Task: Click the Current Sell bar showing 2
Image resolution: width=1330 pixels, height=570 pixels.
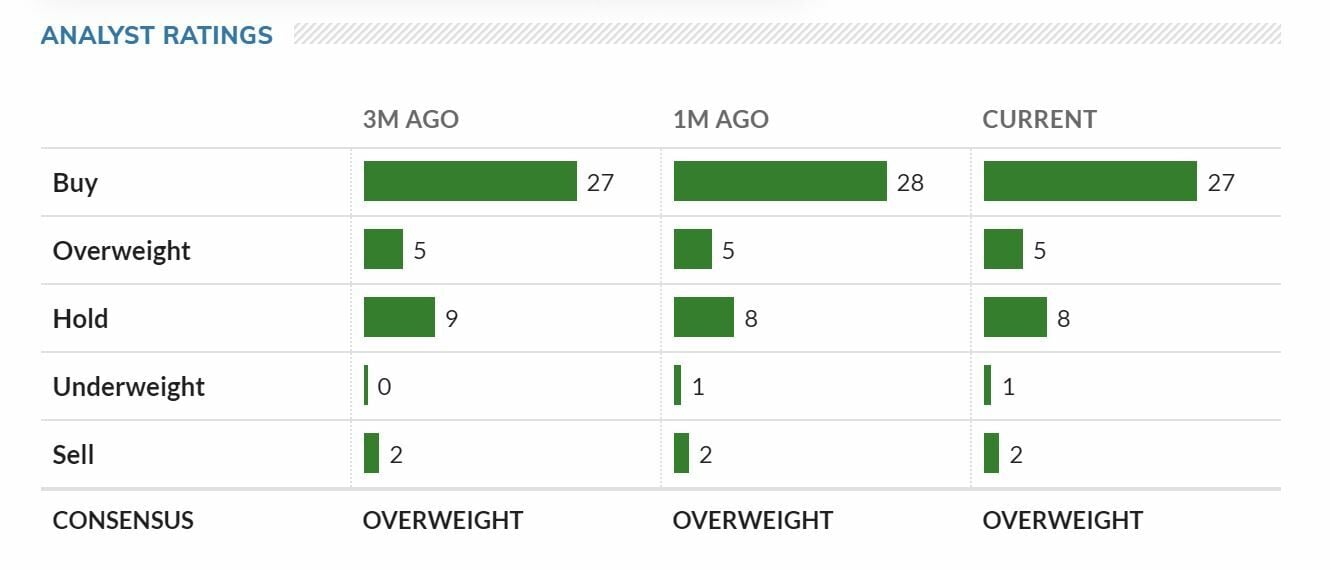Action: coord(991,453)
